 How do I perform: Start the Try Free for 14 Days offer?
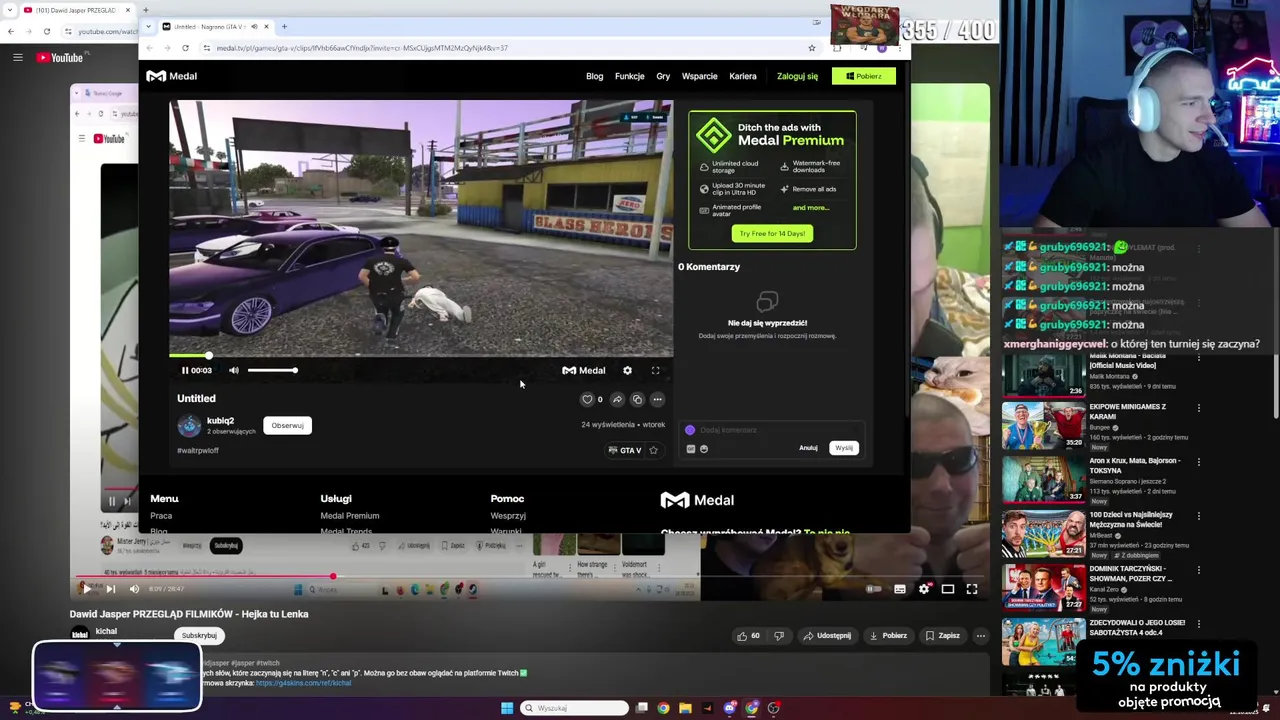point(772,233)
